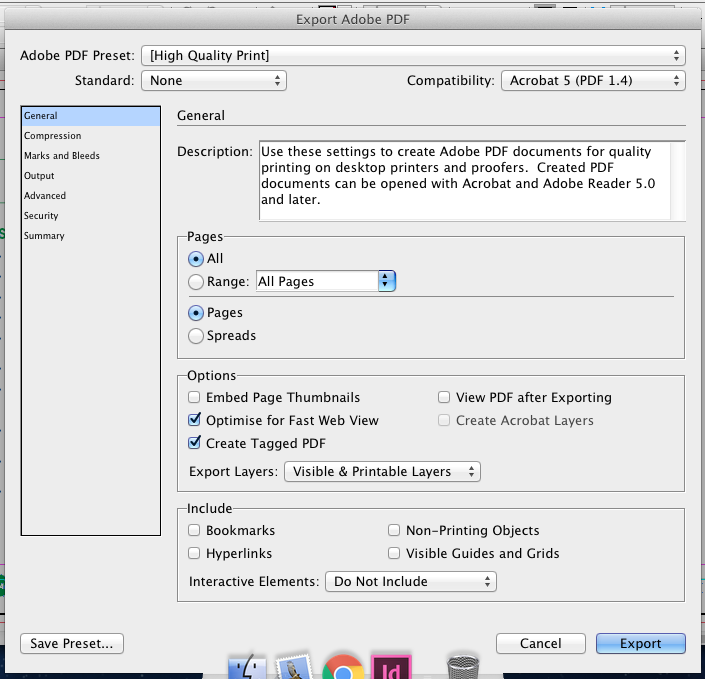Switch to Adobe InDesign in the Dock
705x679 pixels.
click(391, 667)
